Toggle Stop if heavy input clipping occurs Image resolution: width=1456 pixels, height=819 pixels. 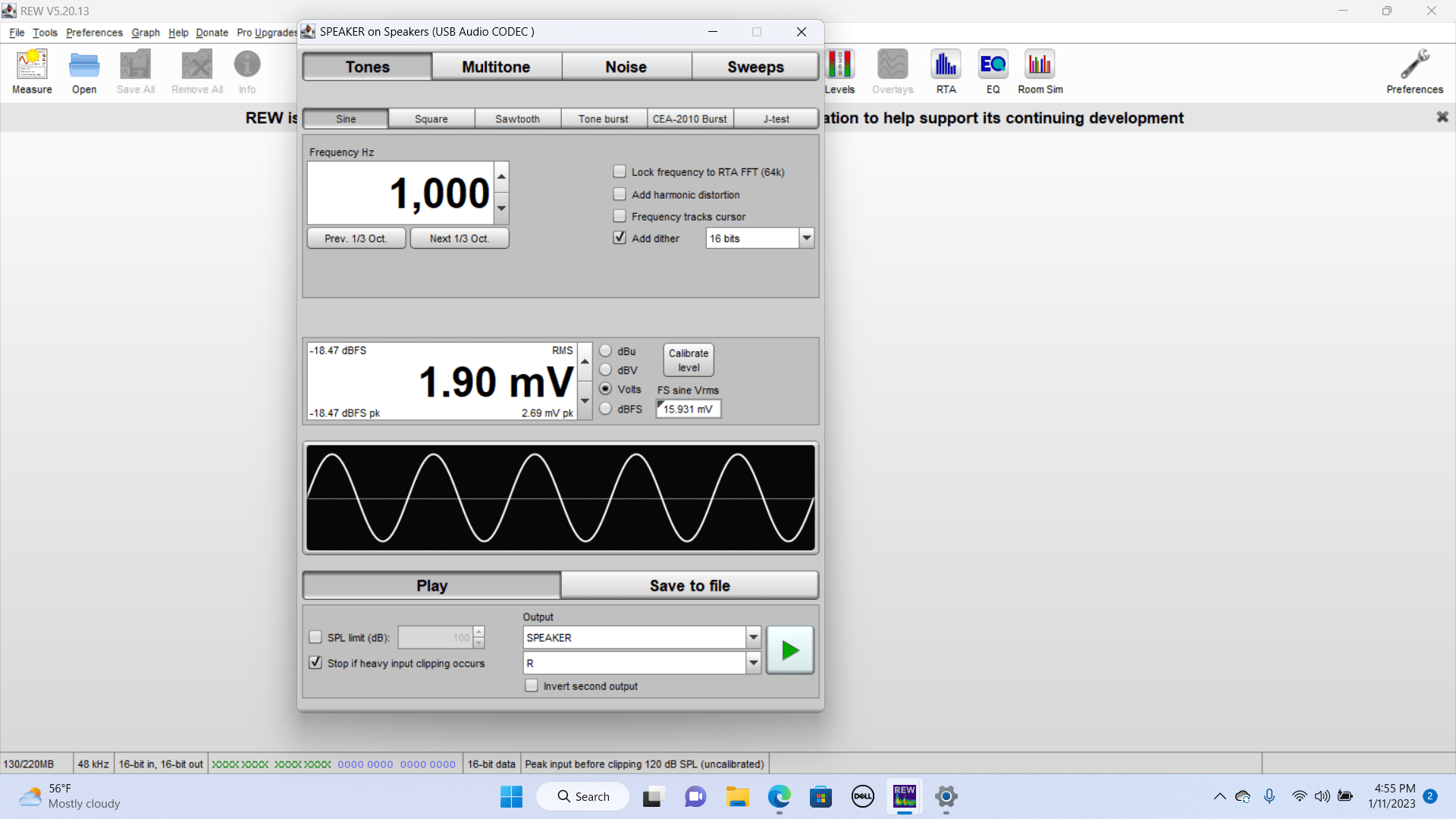point(315,663)
